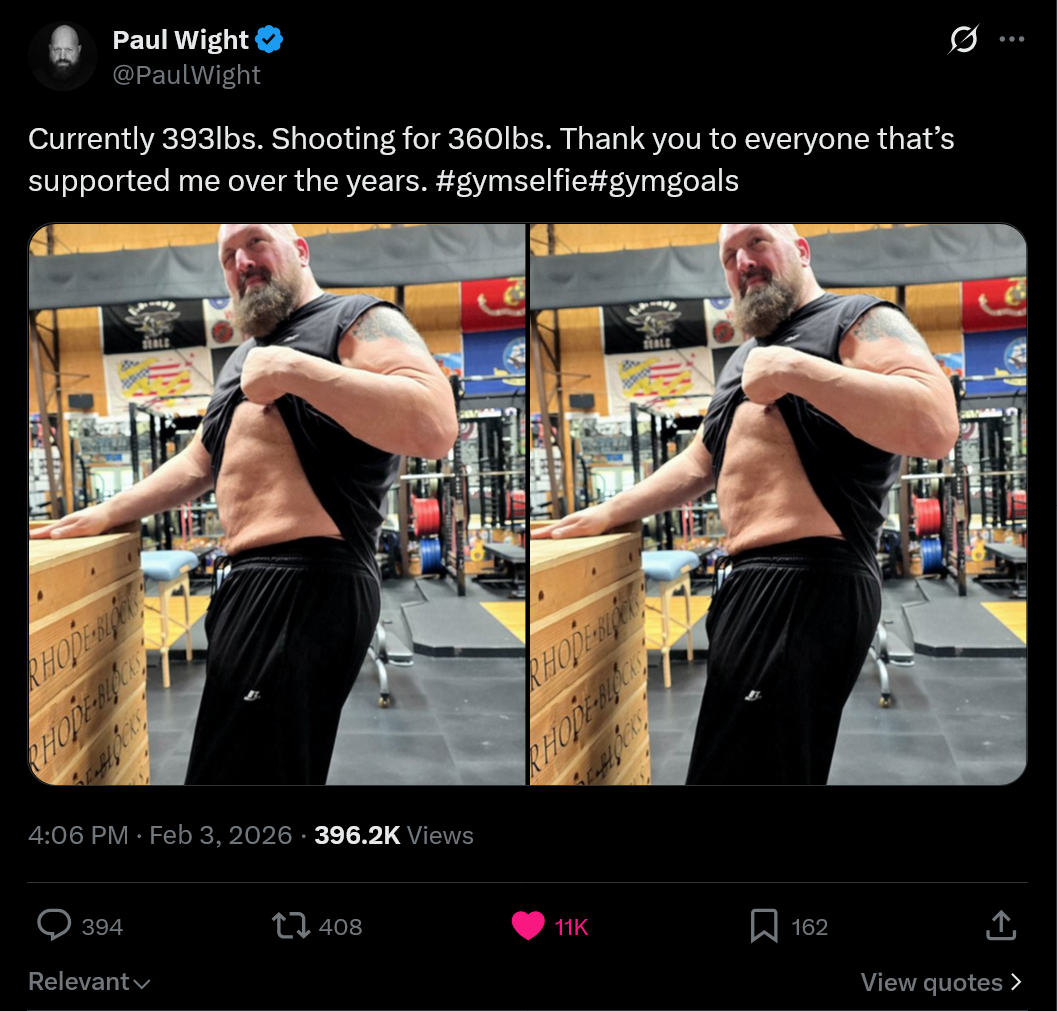Open the three-dot more options menu
This screenshot has width=1057, height=1011.
click(1012, 40)
